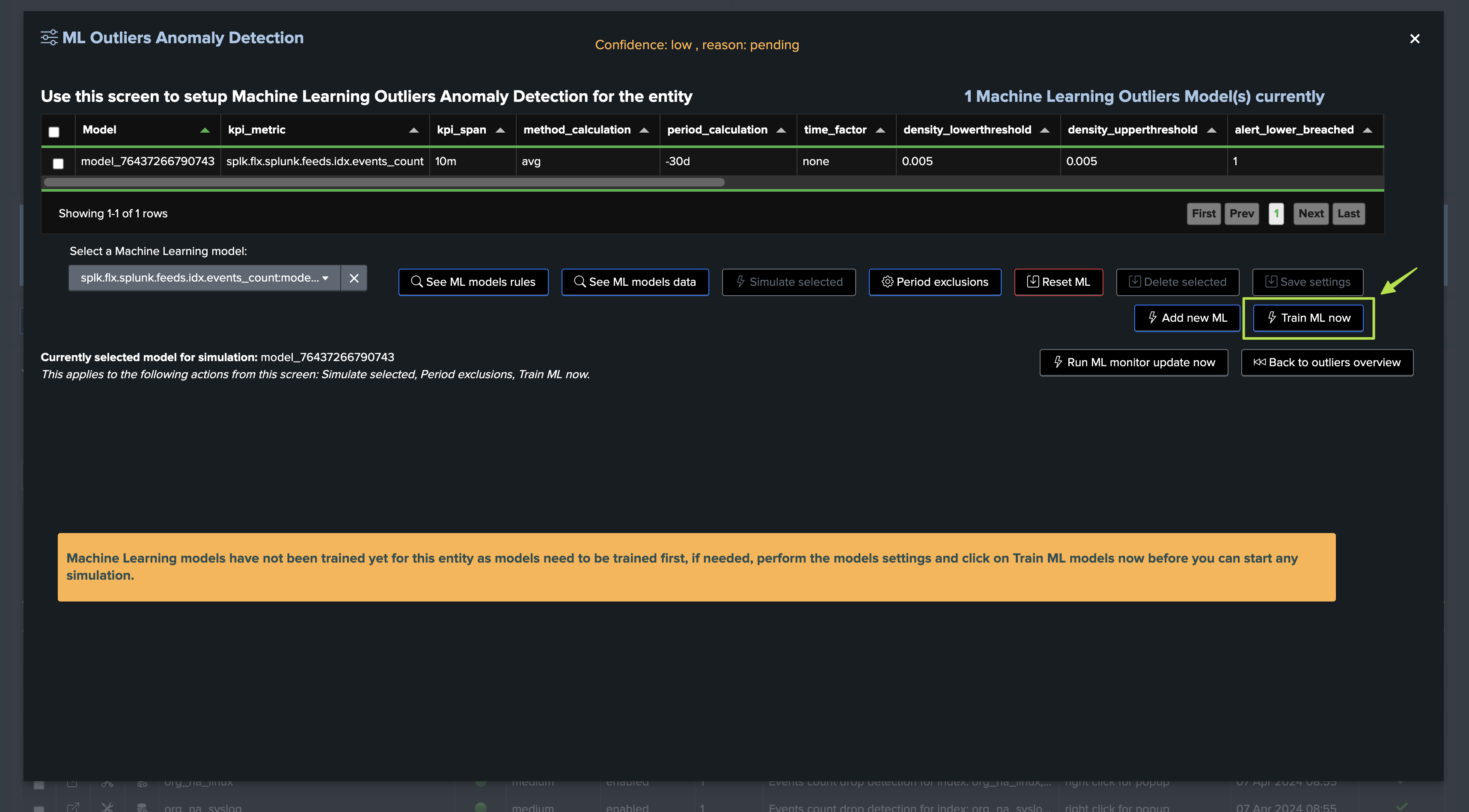
Task: Jump to the Last page of results
Action: tap(1348, 213)
